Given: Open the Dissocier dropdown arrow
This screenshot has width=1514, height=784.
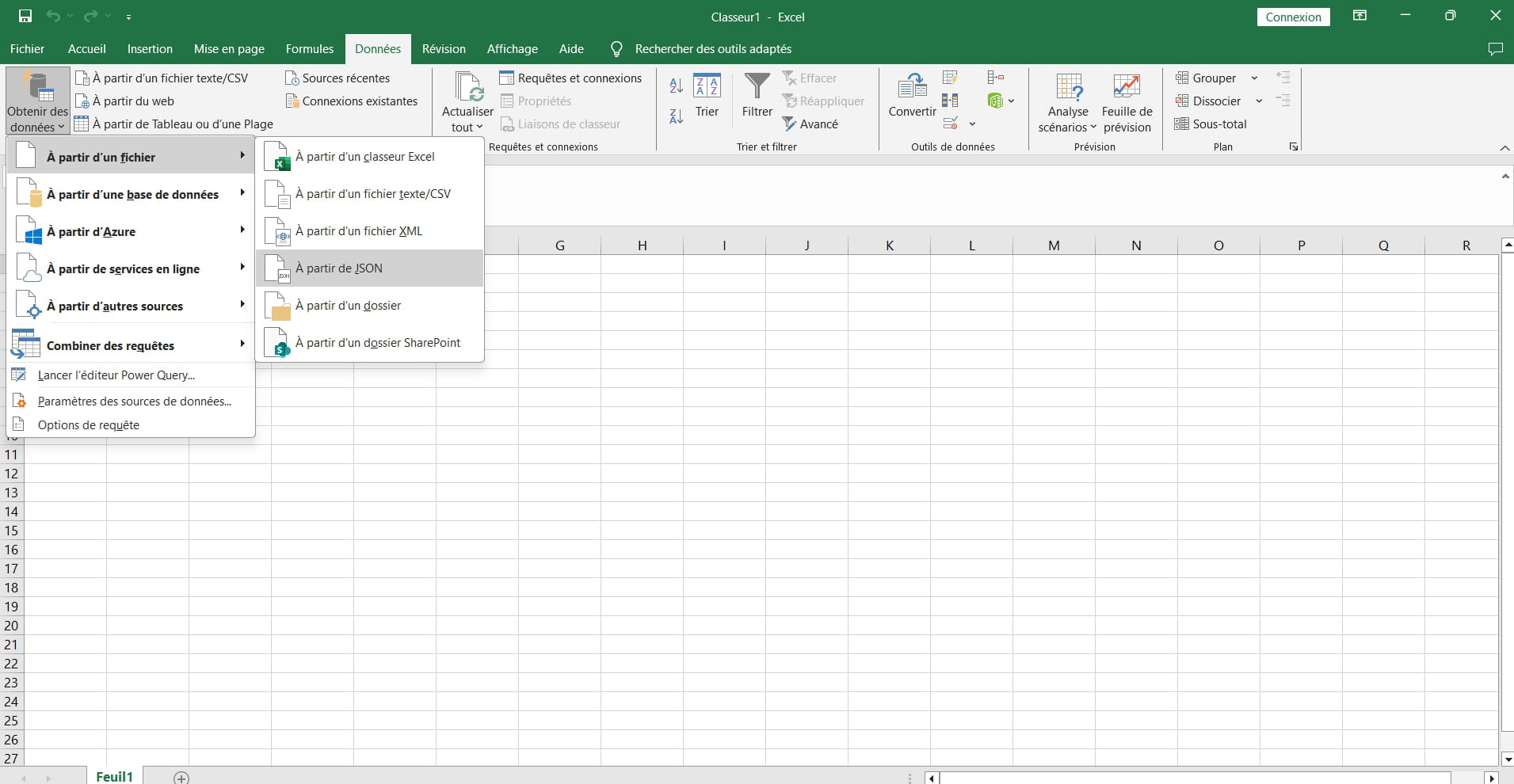Looking at the screenshot, I should (1259, 101).
